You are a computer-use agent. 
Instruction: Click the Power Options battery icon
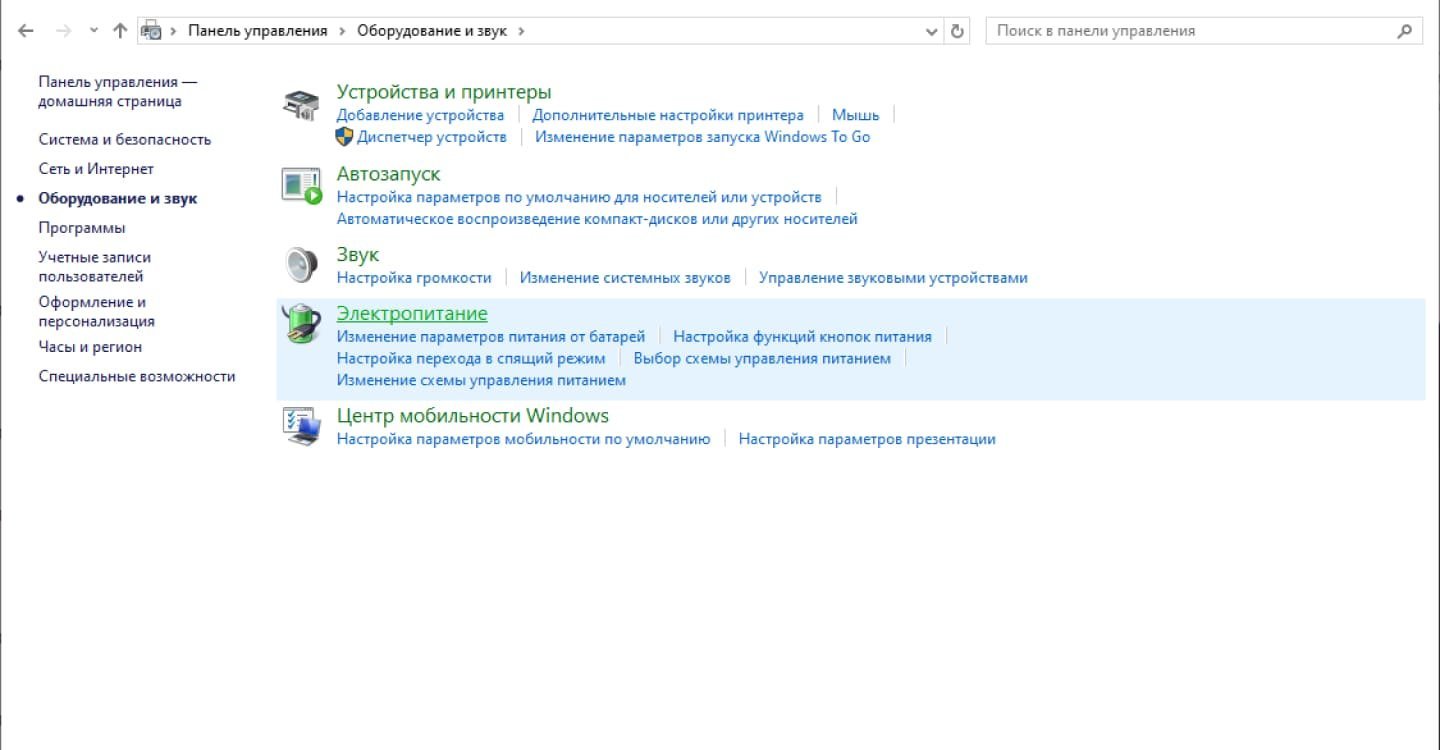pos(301,324)
